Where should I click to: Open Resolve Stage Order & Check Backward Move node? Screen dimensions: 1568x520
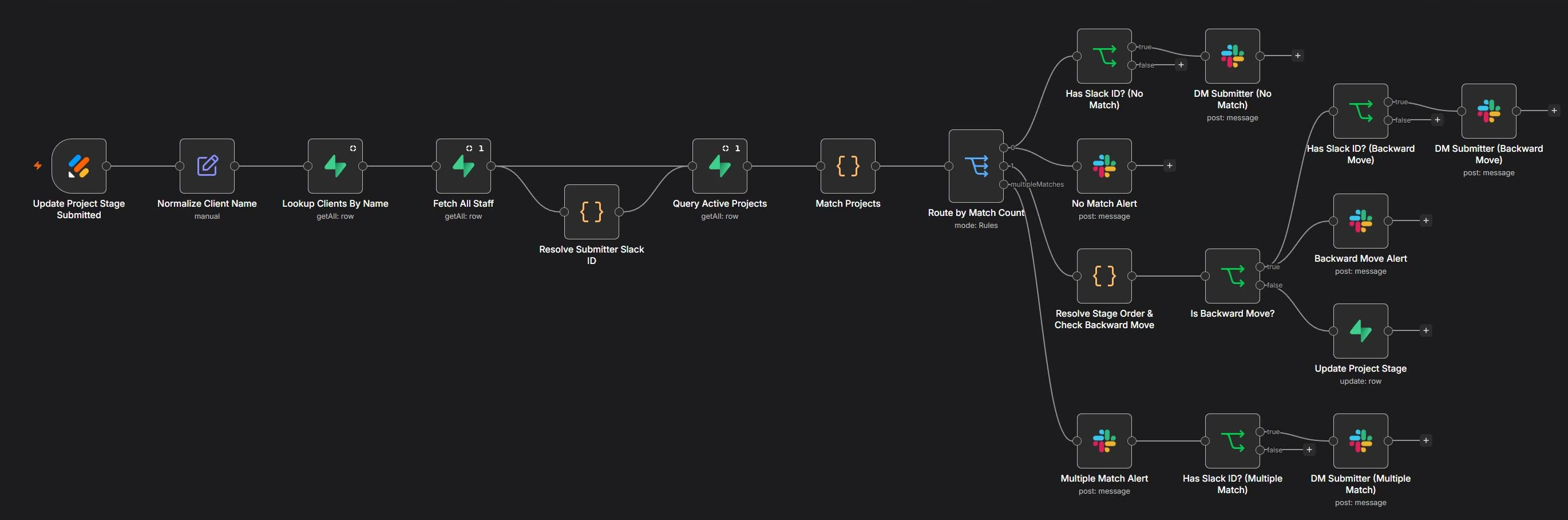point(1104,276)
